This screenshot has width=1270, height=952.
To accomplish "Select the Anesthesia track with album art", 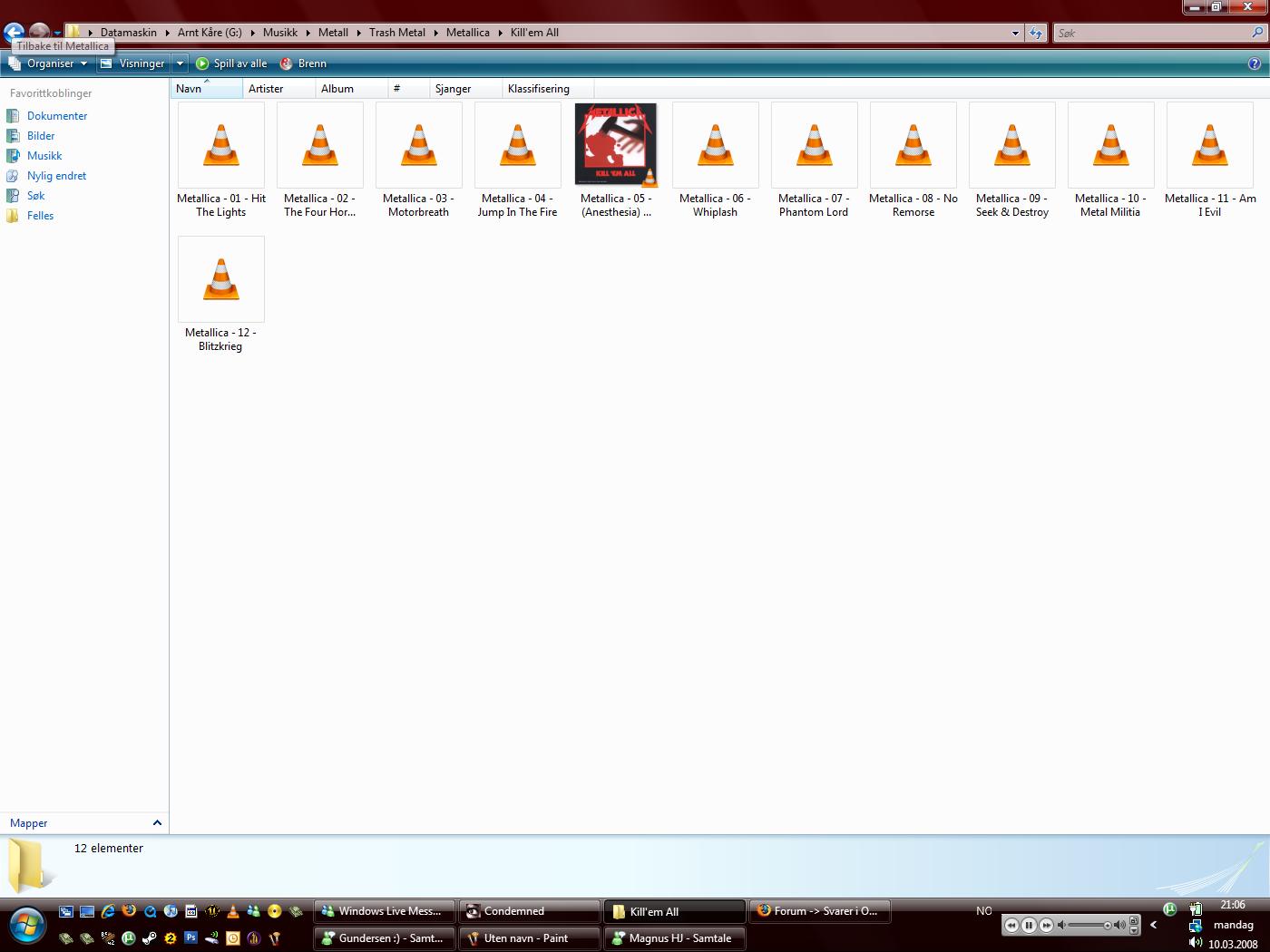I will point(616,160).
